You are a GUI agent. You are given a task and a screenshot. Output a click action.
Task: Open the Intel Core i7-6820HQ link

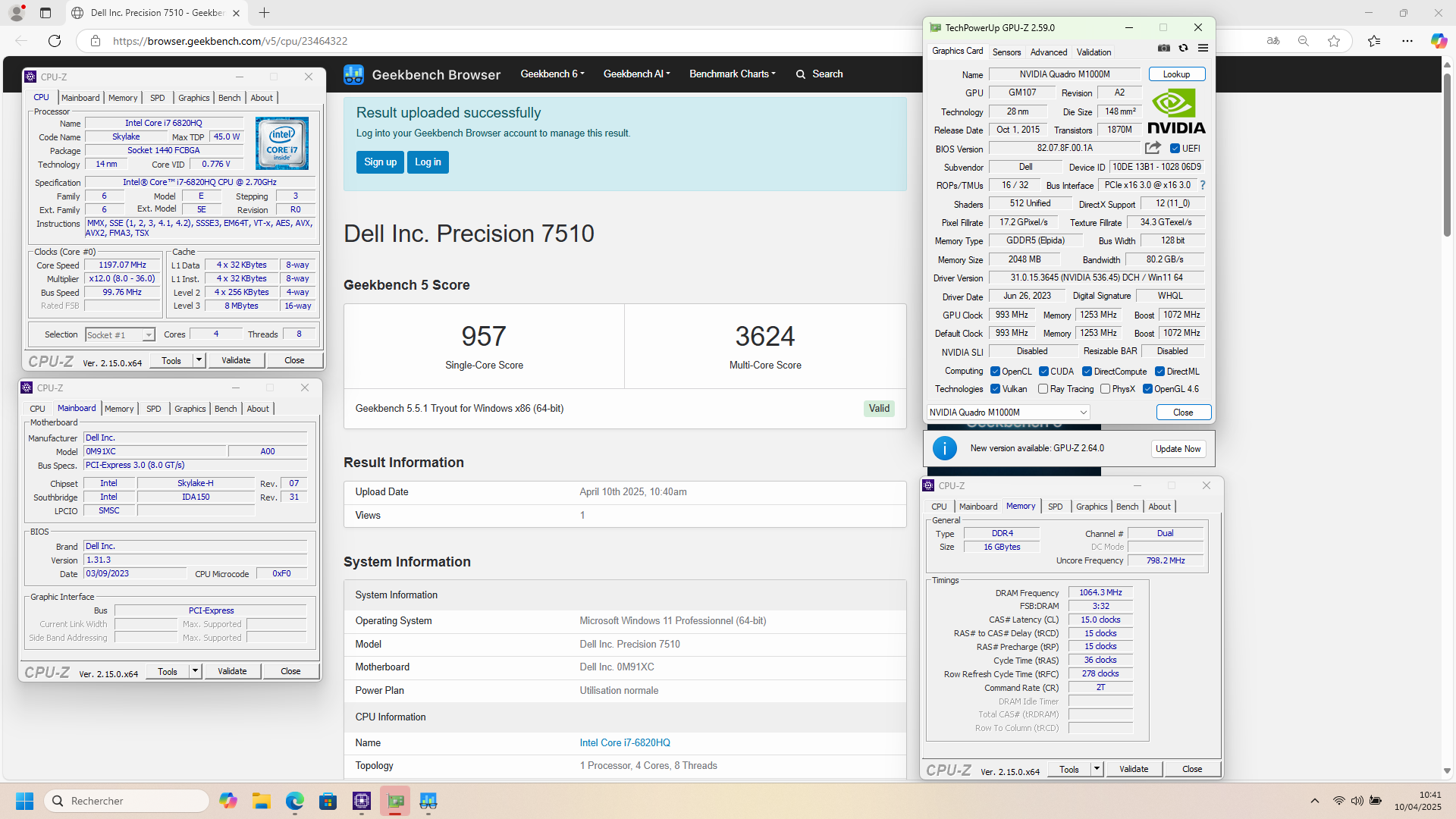(625, 743)
